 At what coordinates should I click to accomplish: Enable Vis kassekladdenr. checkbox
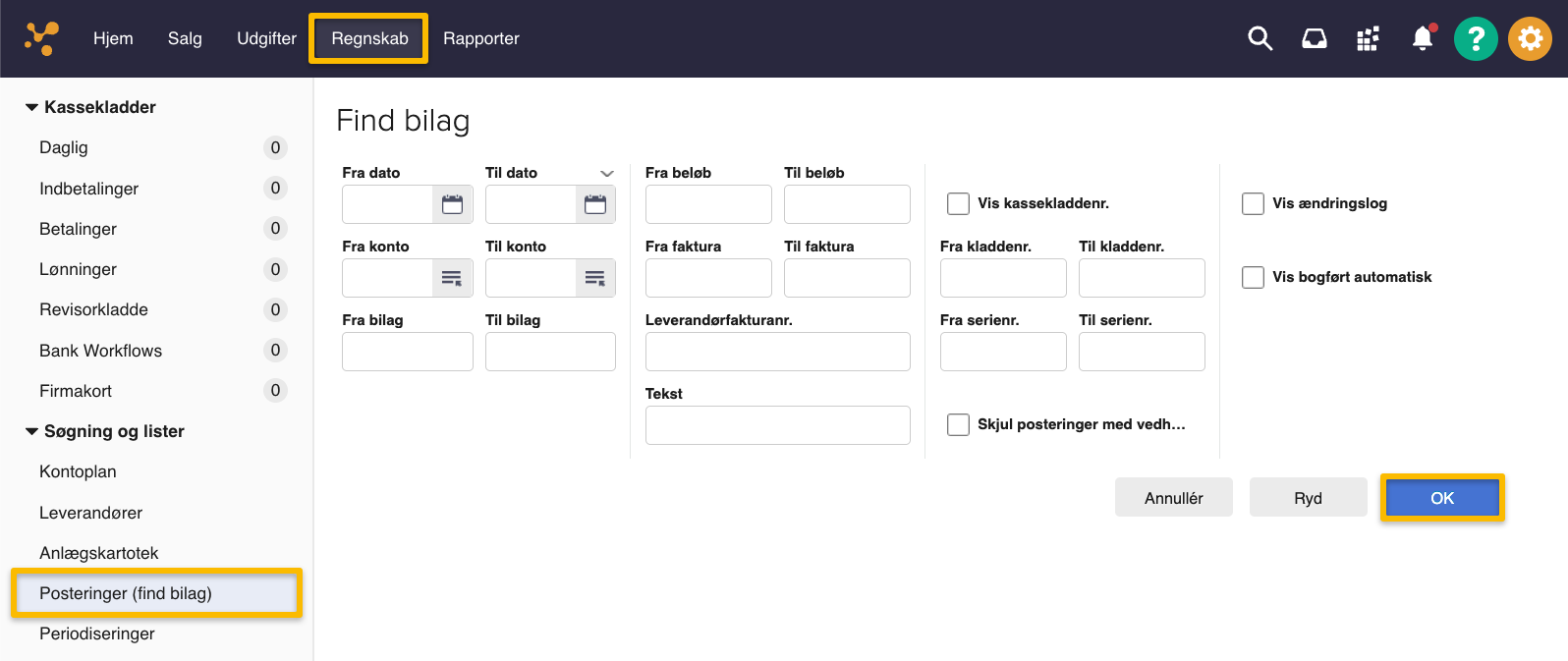958,203
